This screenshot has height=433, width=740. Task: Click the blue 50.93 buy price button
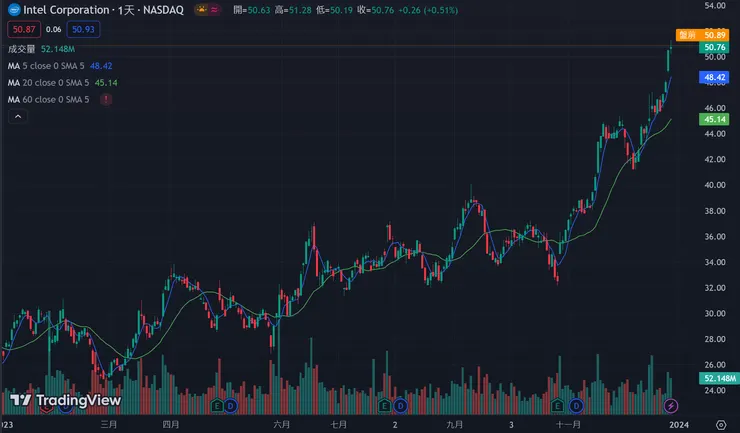[83, 29]
